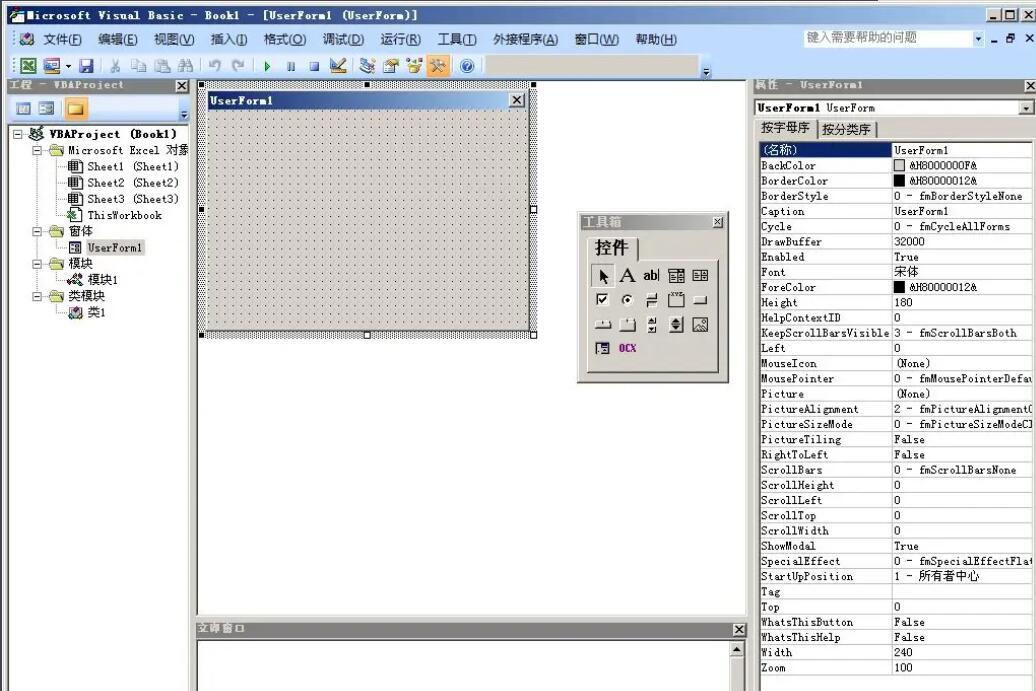The height and width of the screenshot is (691, 1036).
Task: Click the 控件 tab in the toolbox
Action: (x=611, y=248)
